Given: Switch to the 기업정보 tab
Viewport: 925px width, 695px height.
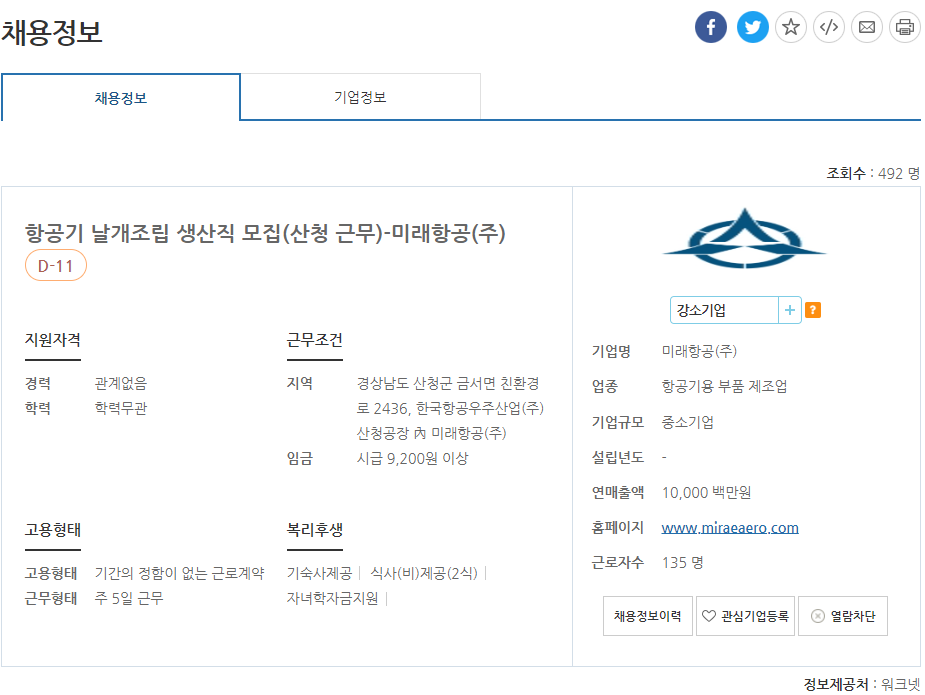Looking at the screenshot, I should [360, 97].
